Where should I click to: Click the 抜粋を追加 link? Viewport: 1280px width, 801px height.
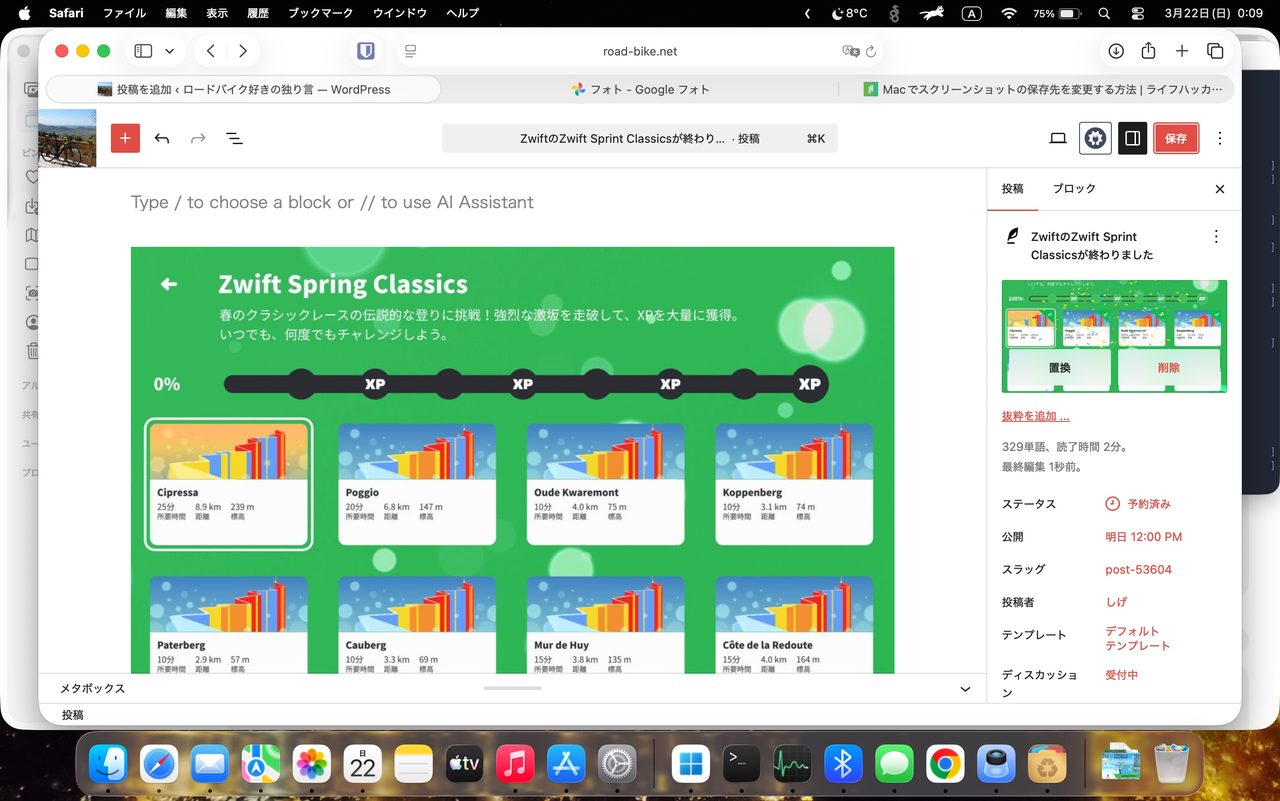coord(1035,416)
